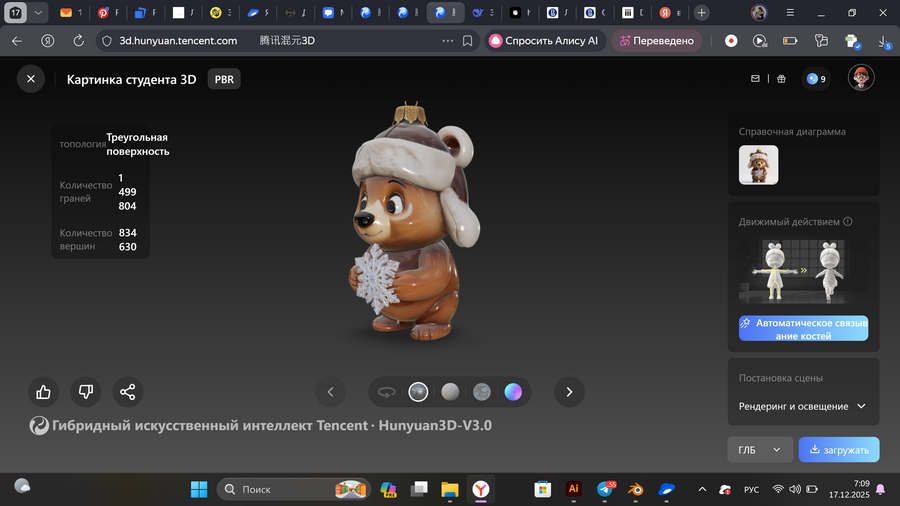Click Спросить Алису AI in the address bar
Image resolution: width=900 pixels, height=506 pixels.
pyautogui.click(x=543, y=41)
